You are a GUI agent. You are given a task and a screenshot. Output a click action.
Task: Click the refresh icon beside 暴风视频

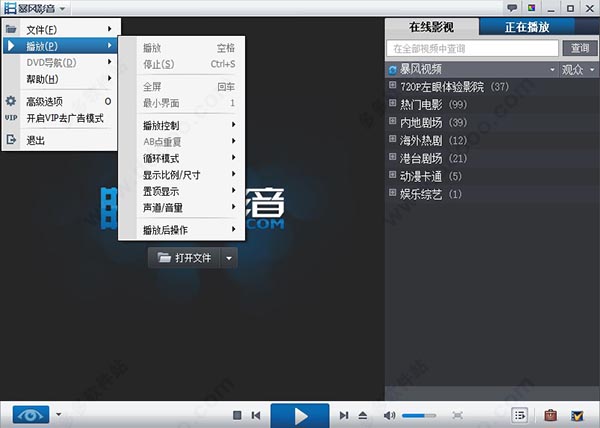[393, 70]
